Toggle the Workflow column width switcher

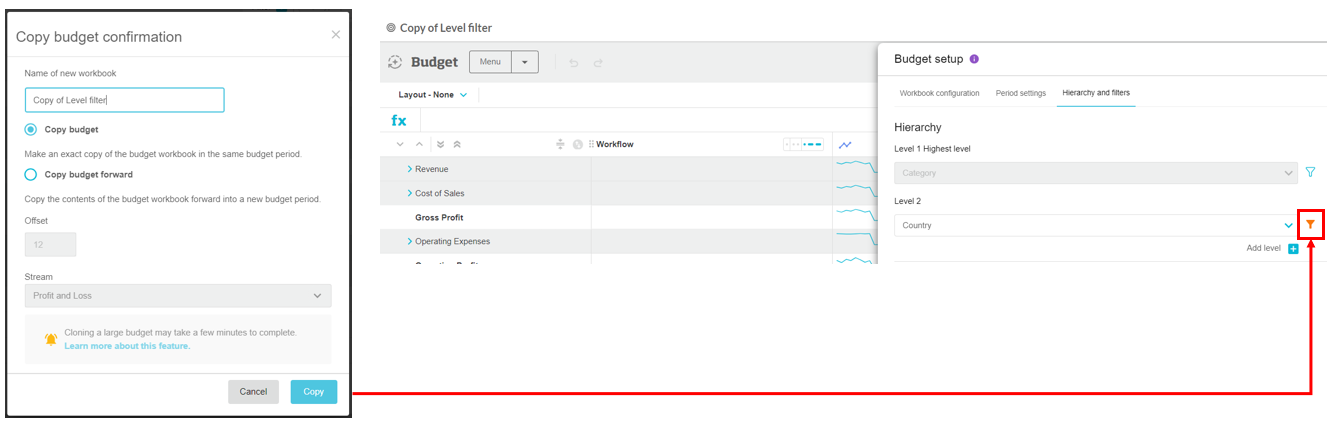pyautogui.click(x=803, y=144)
